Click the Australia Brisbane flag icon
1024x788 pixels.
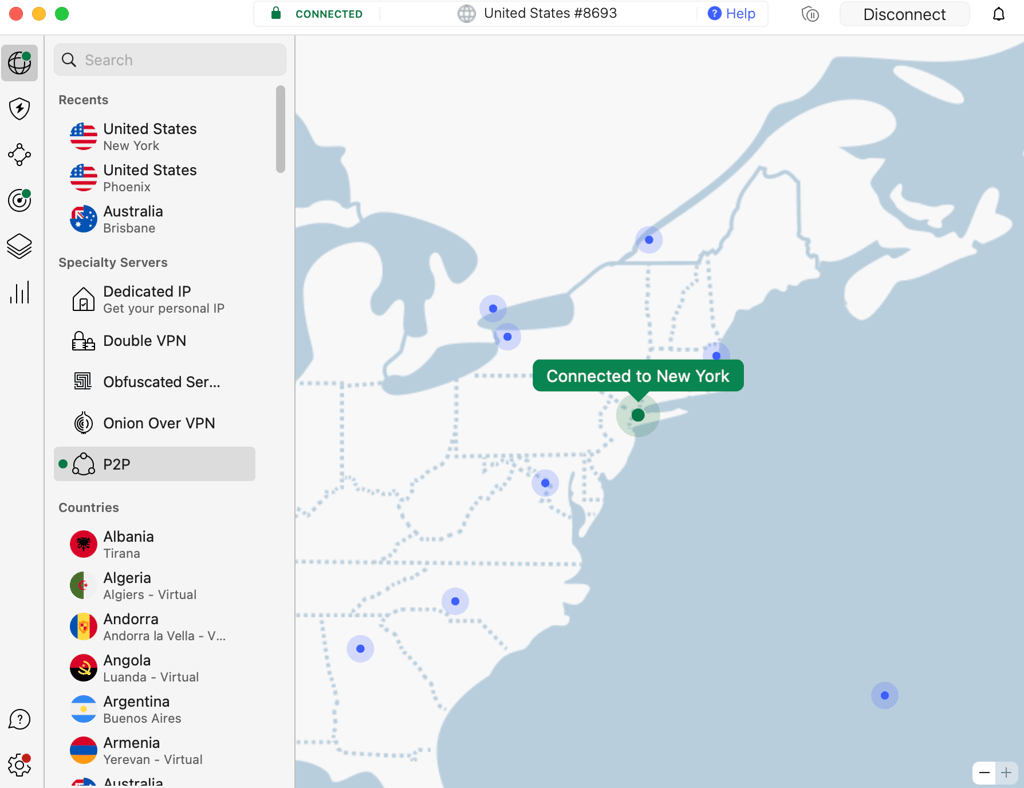83,219
